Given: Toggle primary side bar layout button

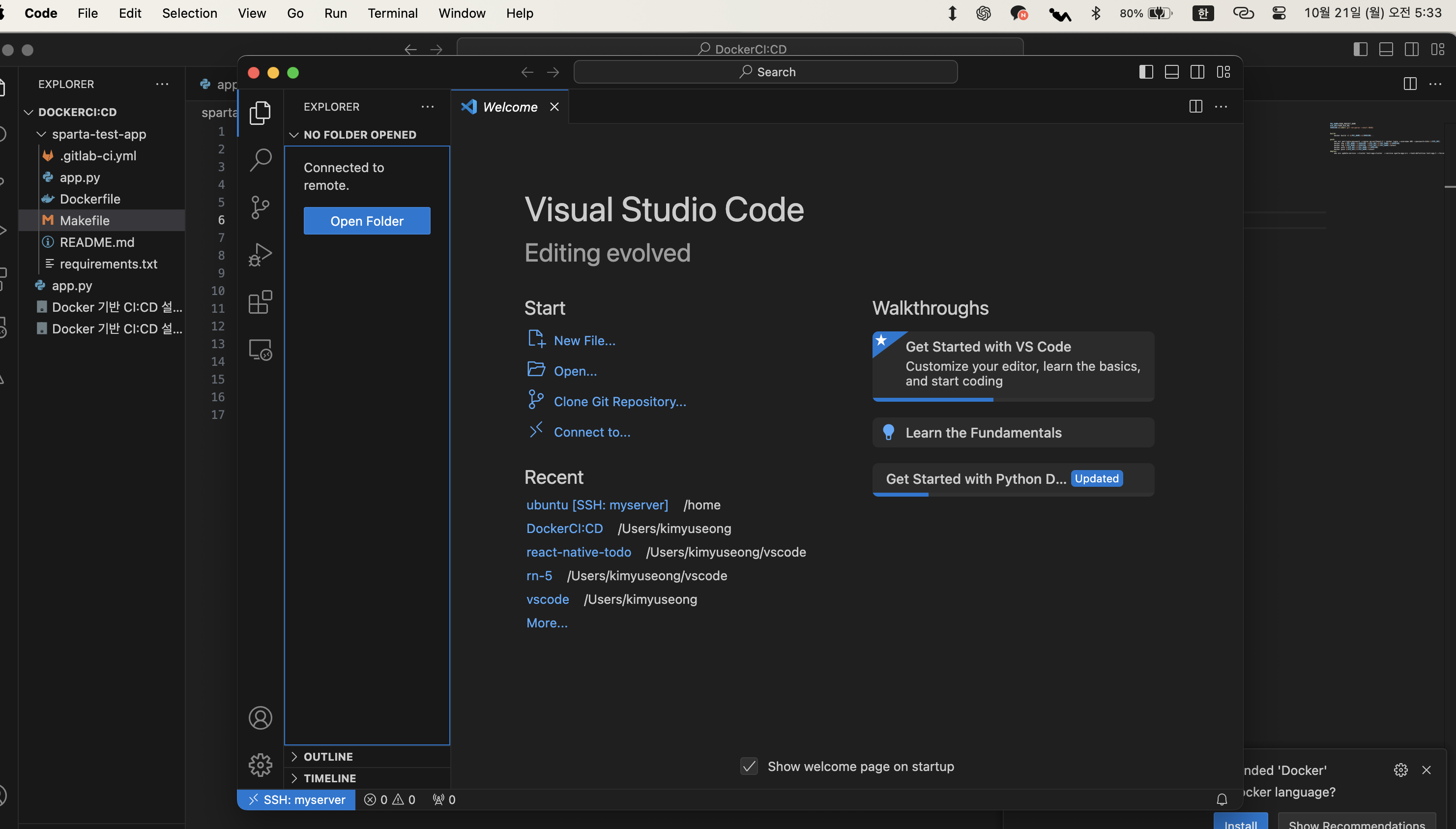Looking at the screenshot, I should click(1146, 72).
